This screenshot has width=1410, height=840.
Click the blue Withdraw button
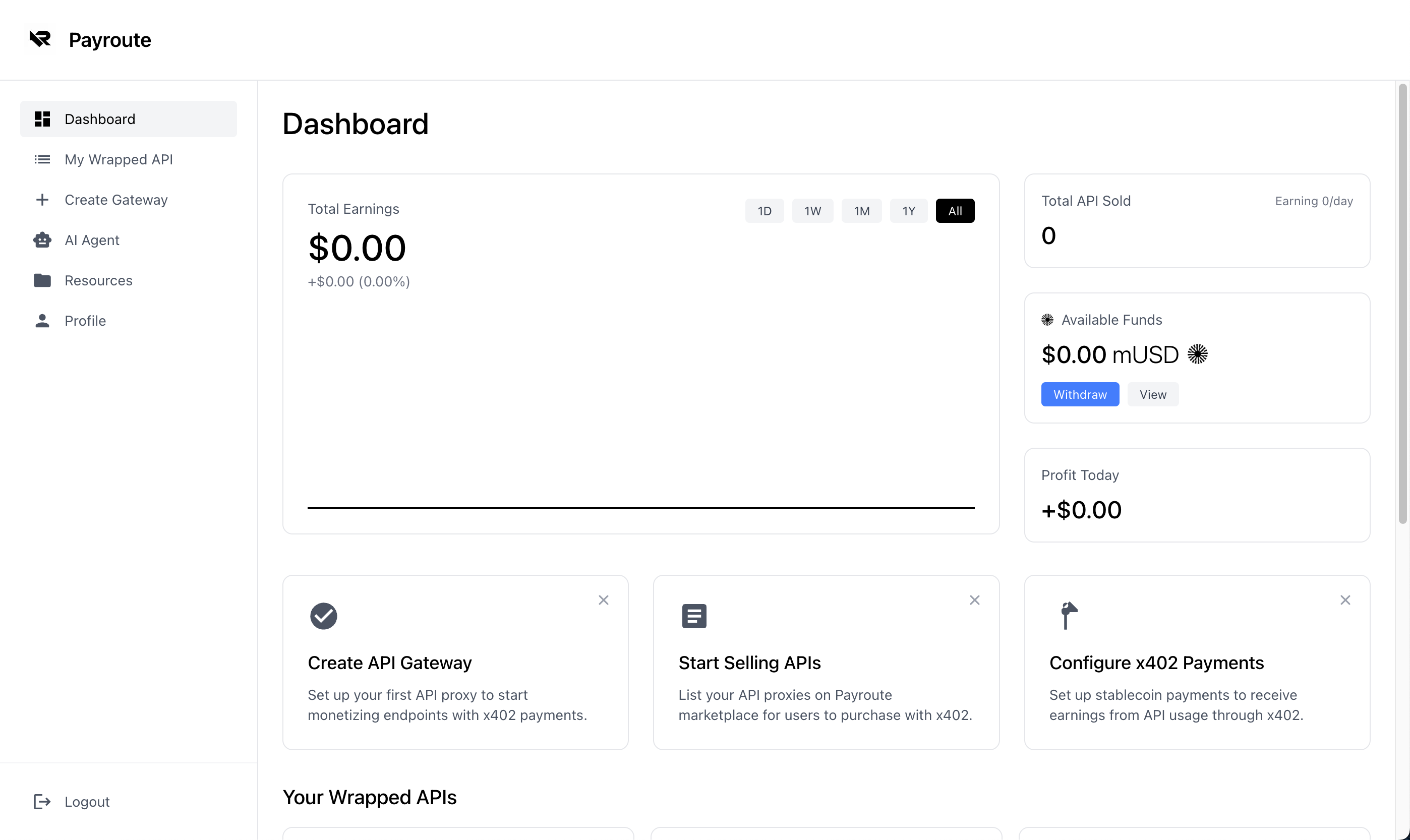tap(1079, 394)
